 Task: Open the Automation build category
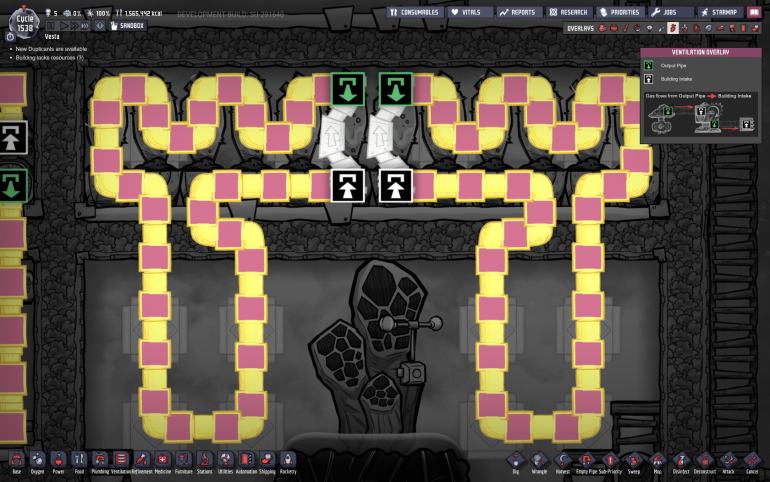(x=246, y=463)
